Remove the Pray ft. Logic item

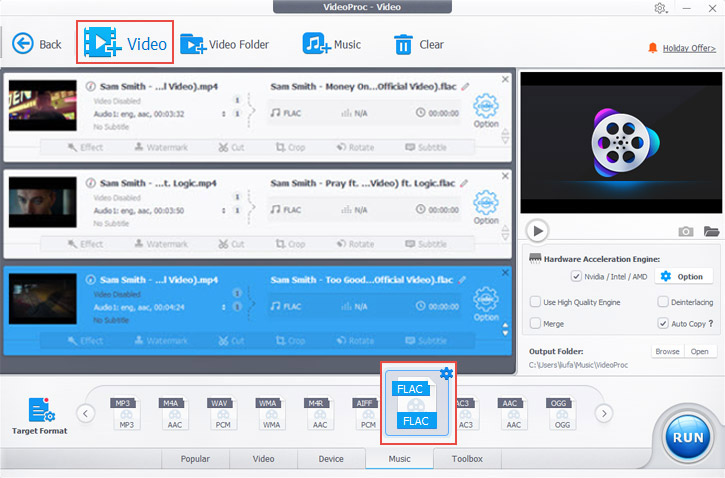[505, 176]
